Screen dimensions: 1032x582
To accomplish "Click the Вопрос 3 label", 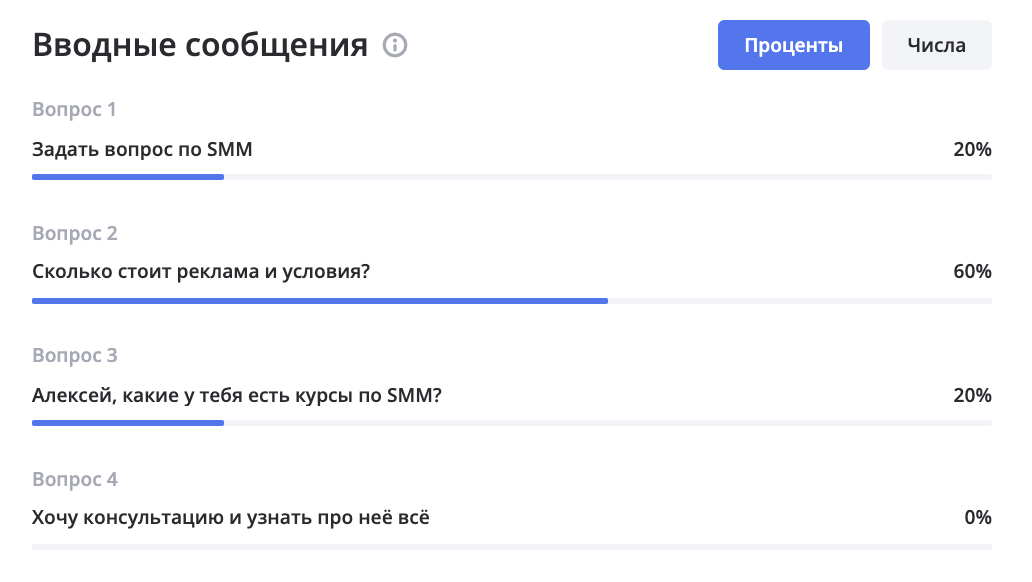I will [74, 356].
